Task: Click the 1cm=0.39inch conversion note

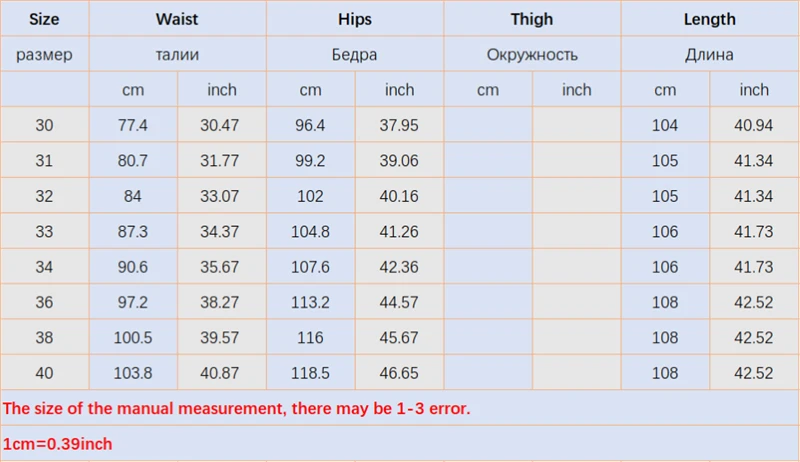Action: pyautogui.click(x=58, y=444)
